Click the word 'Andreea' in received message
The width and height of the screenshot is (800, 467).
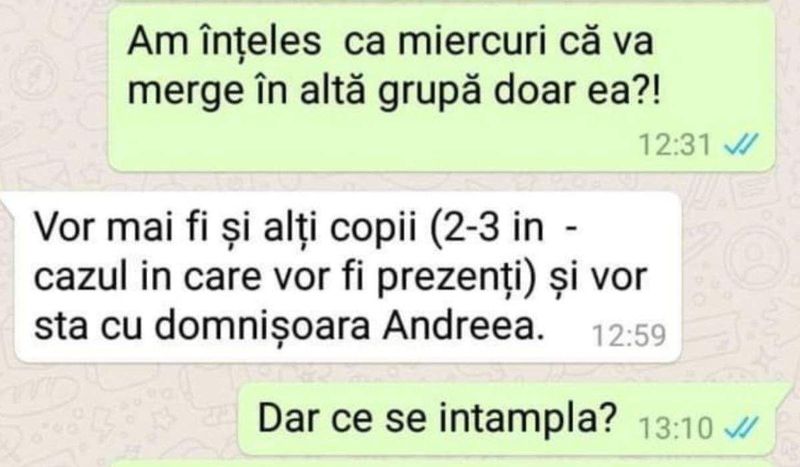pyautogui.click(x=463, y=326)
